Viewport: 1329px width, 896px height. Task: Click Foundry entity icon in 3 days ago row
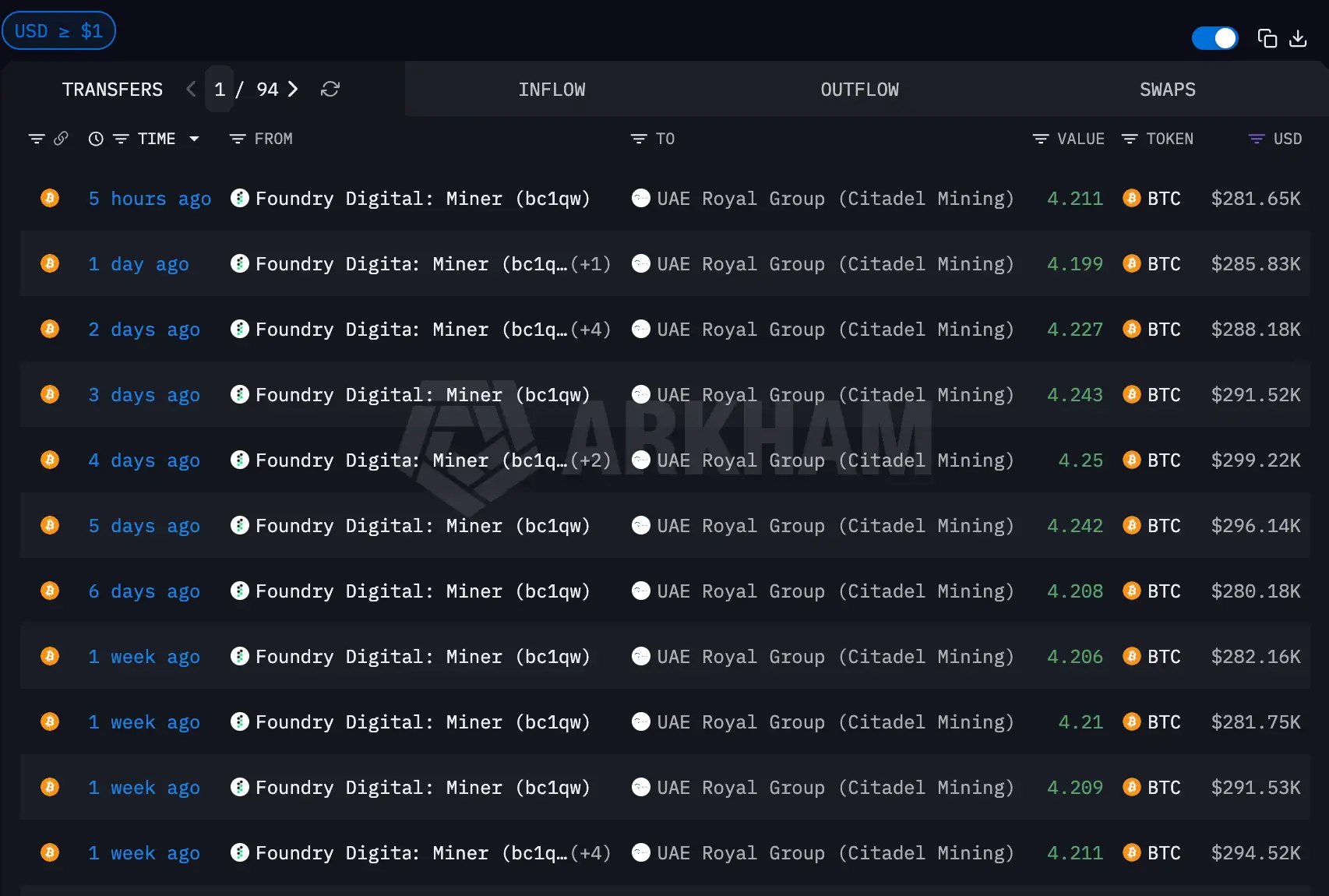(240, 394)
